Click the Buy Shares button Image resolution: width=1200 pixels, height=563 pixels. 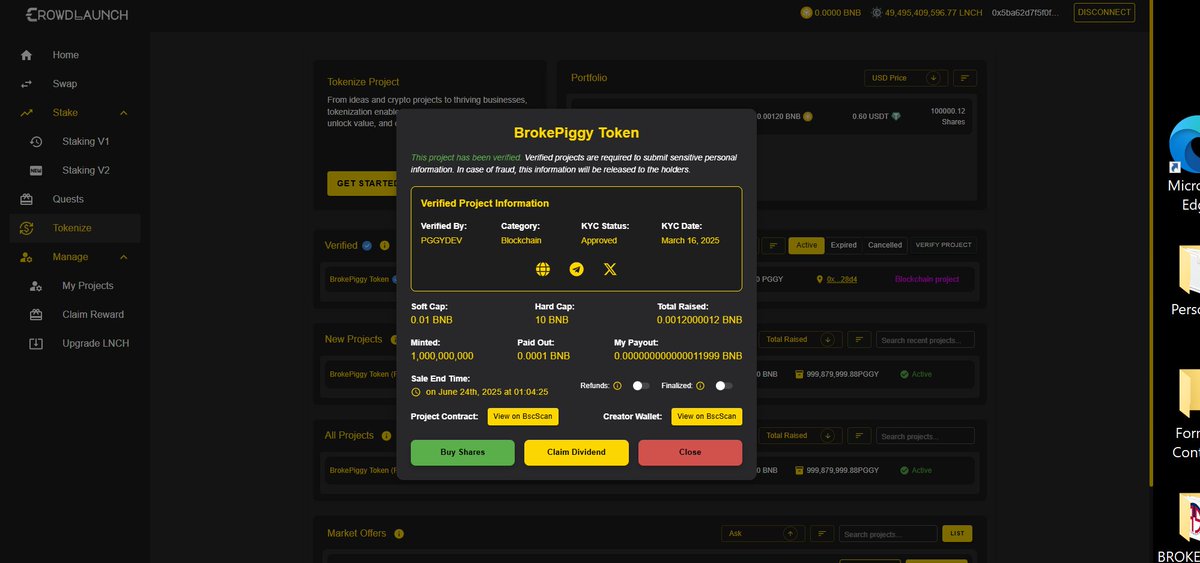tap(462, 452)
